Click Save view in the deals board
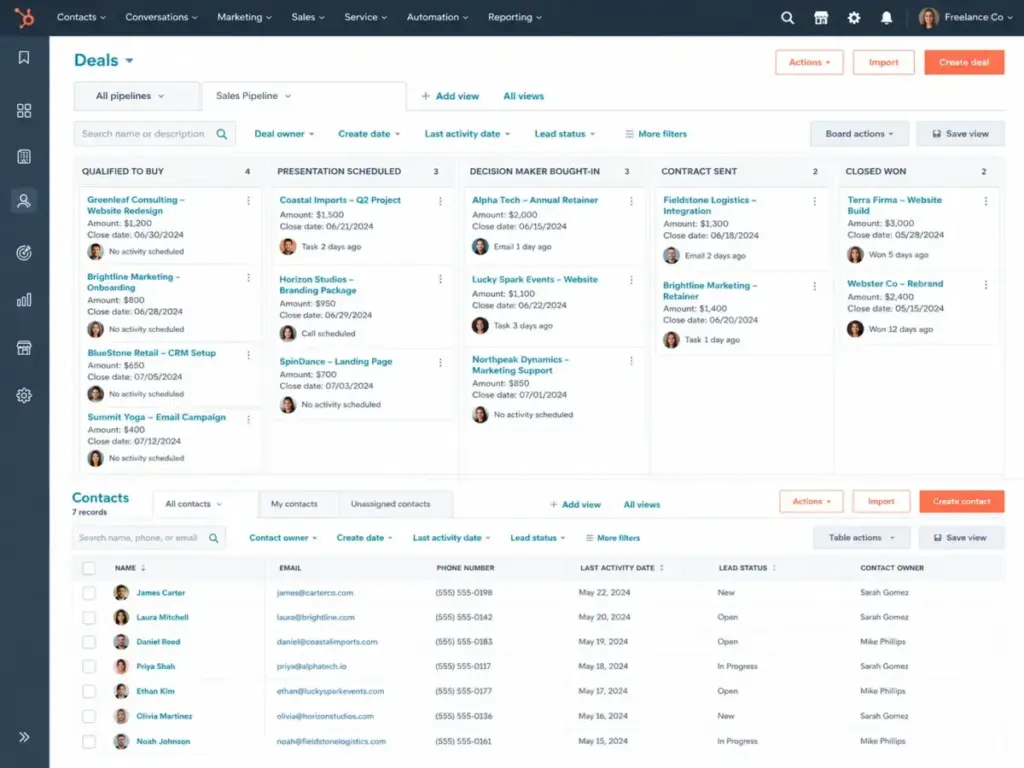The height and width of the screenshot is (768, 1024). (x=960, y=134)
